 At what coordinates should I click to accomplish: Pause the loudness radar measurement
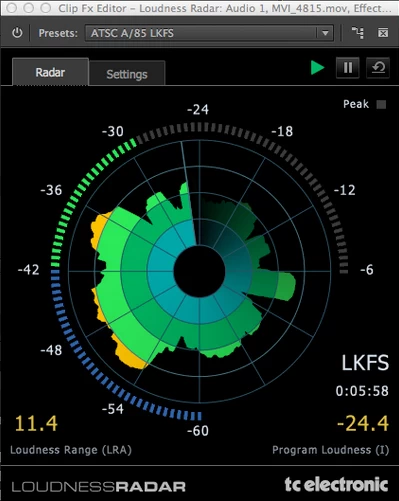pyautogui.click(x=348, y=68)
